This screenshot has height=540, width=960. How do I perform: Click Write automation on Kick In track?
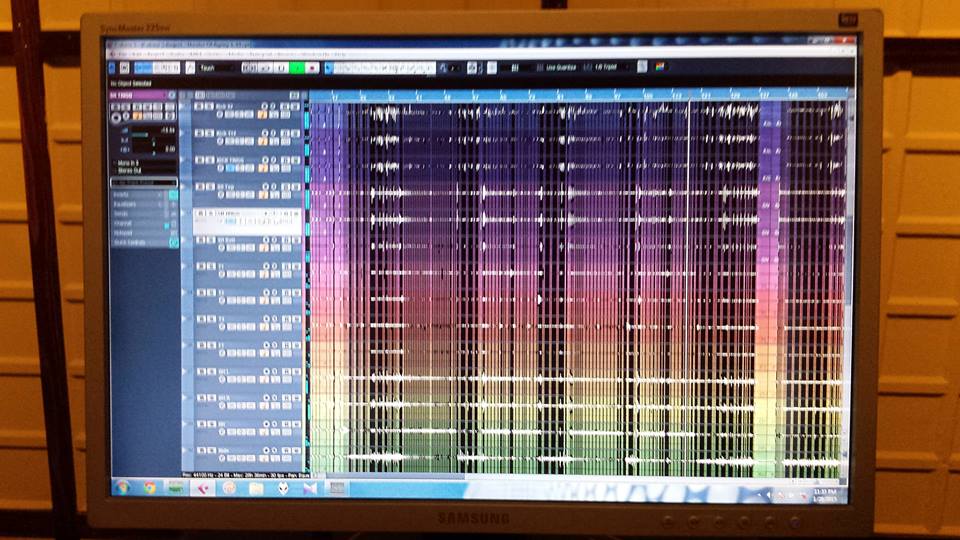tap(296, 107)
